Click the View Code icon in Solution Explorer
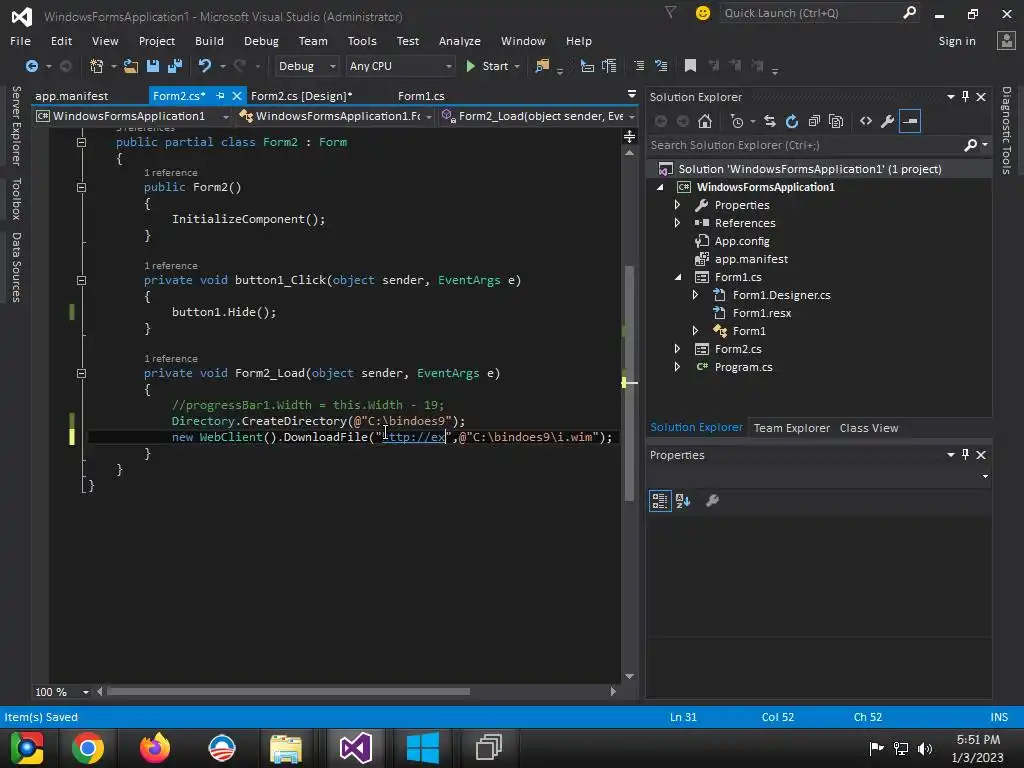The image size is (1024, 768). coord(866,121)
